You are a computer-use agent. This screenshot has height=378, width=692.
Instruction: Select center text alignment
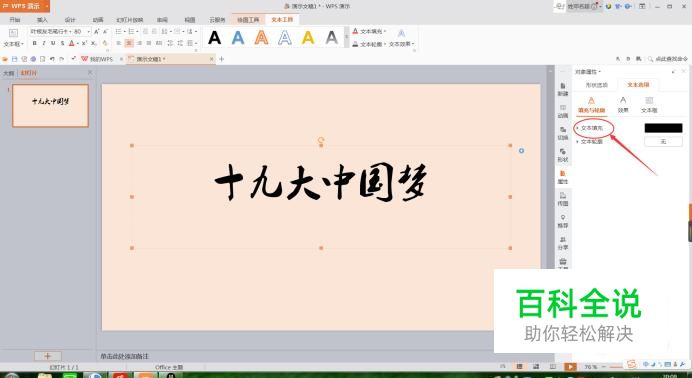128,43
